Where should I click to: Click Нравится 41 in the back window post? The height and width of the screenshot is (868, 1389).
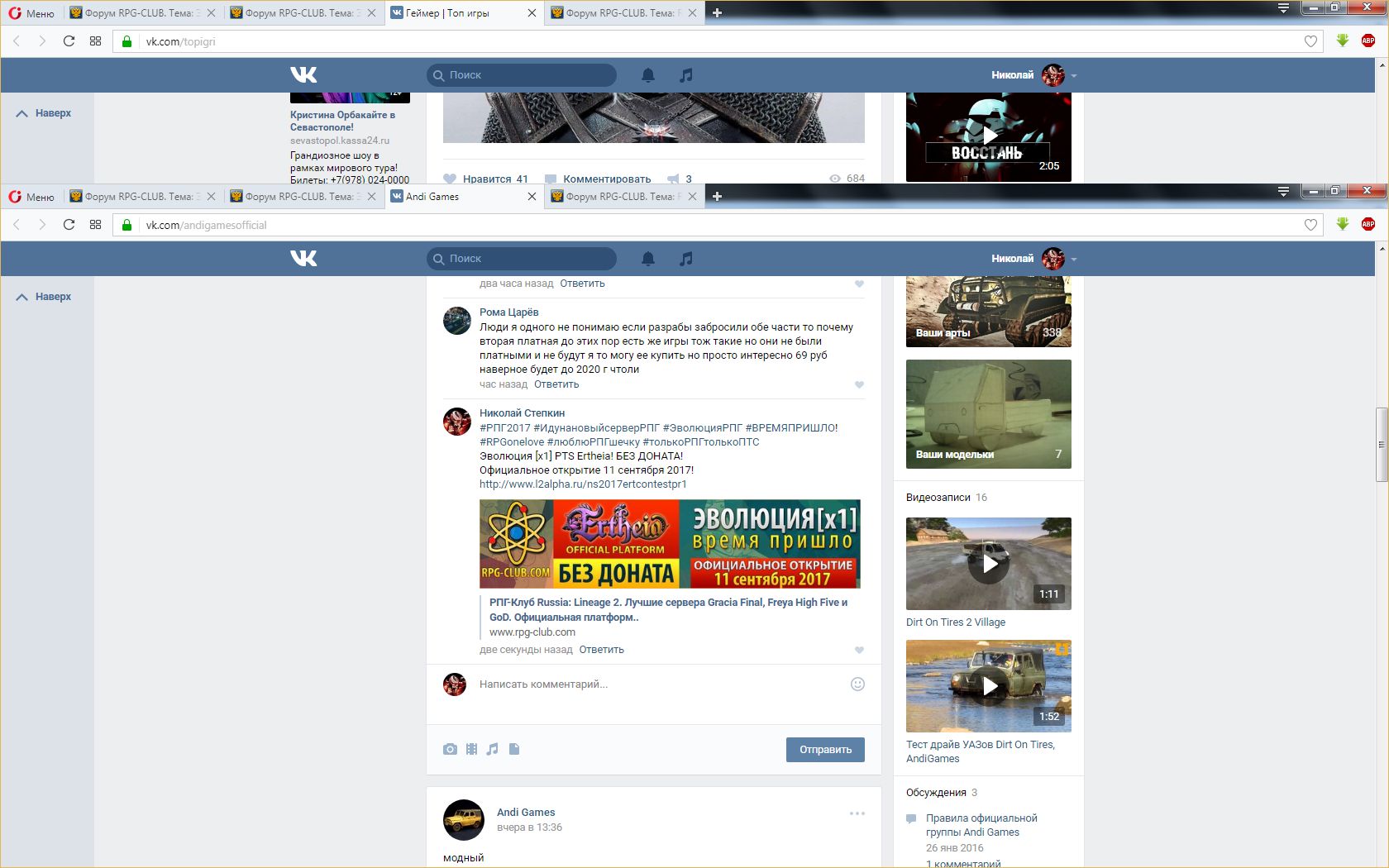tap(485, 179)
